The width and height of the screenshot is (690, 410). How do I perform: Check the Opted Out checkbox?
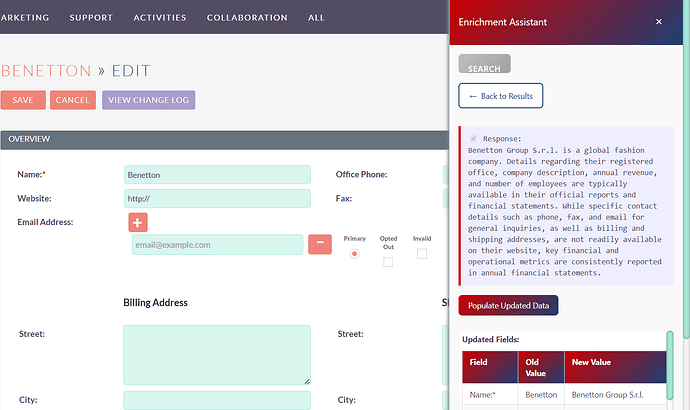388,262
